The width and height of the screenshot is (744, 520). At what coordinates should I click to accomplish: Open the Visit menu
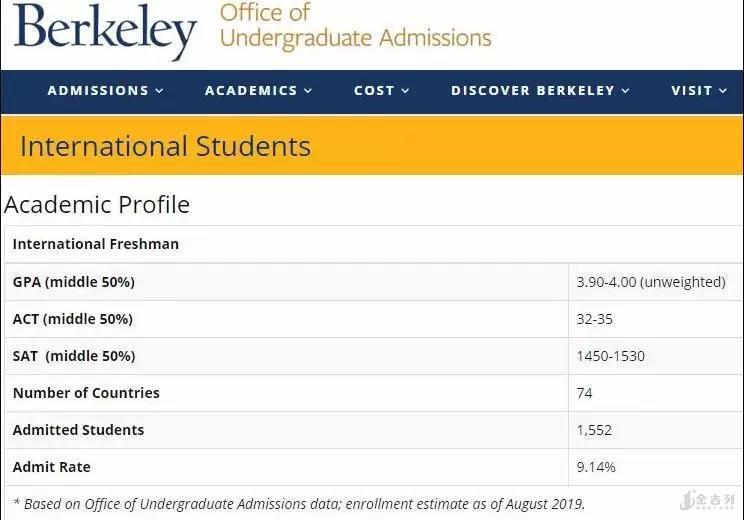pos(691,91)
